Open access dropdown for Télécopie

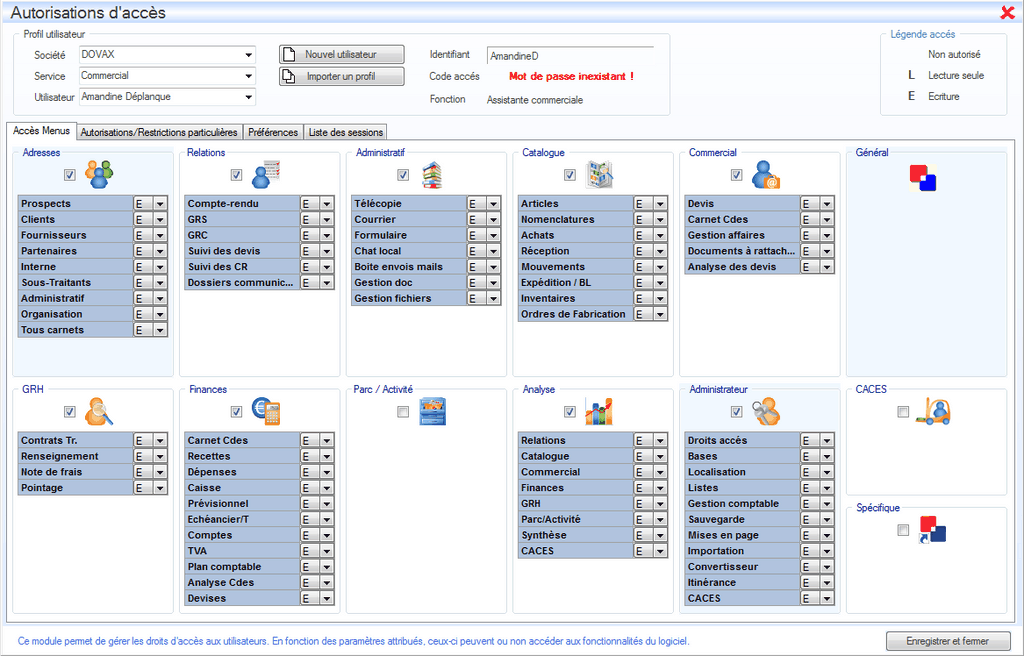pos(493,204)
